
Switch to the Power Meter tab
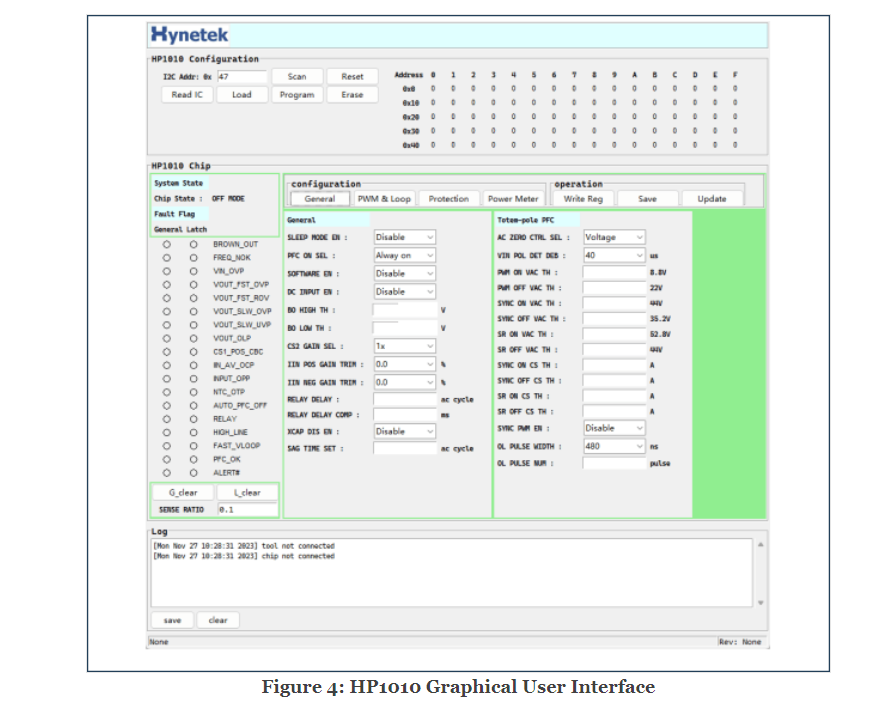(513, 198)
